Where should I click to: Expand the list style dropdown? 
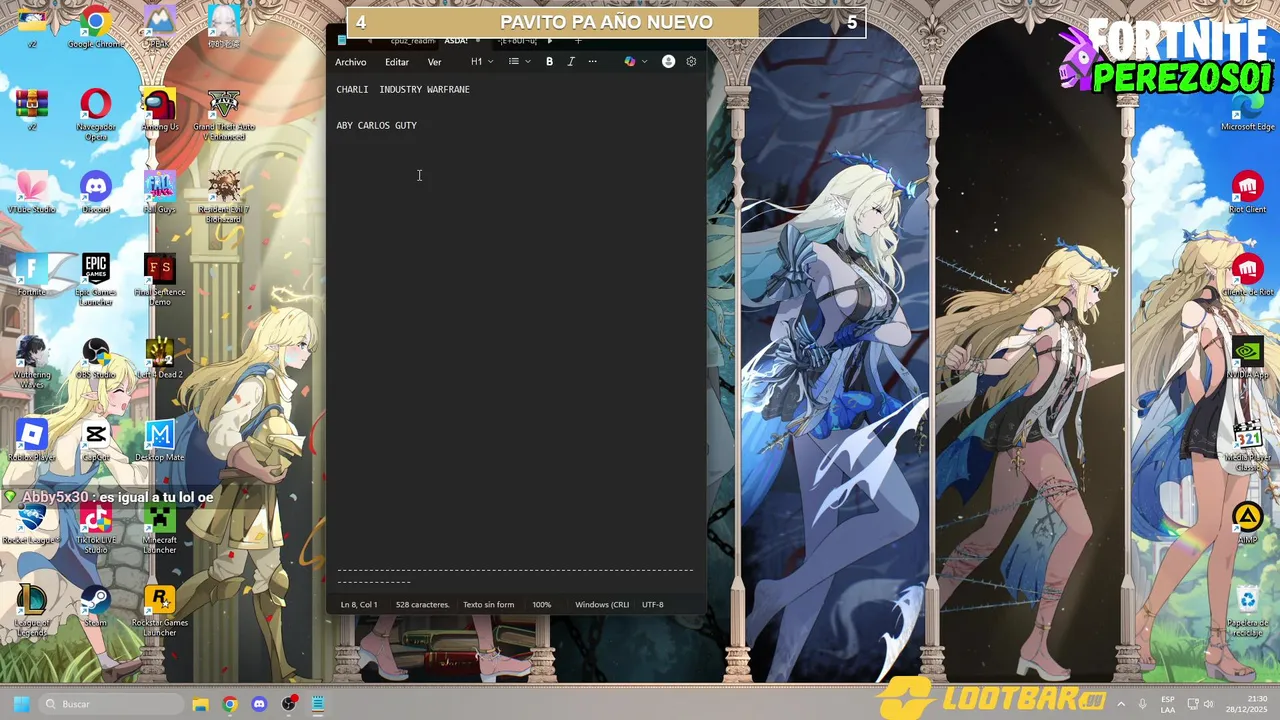click(519, 62)
